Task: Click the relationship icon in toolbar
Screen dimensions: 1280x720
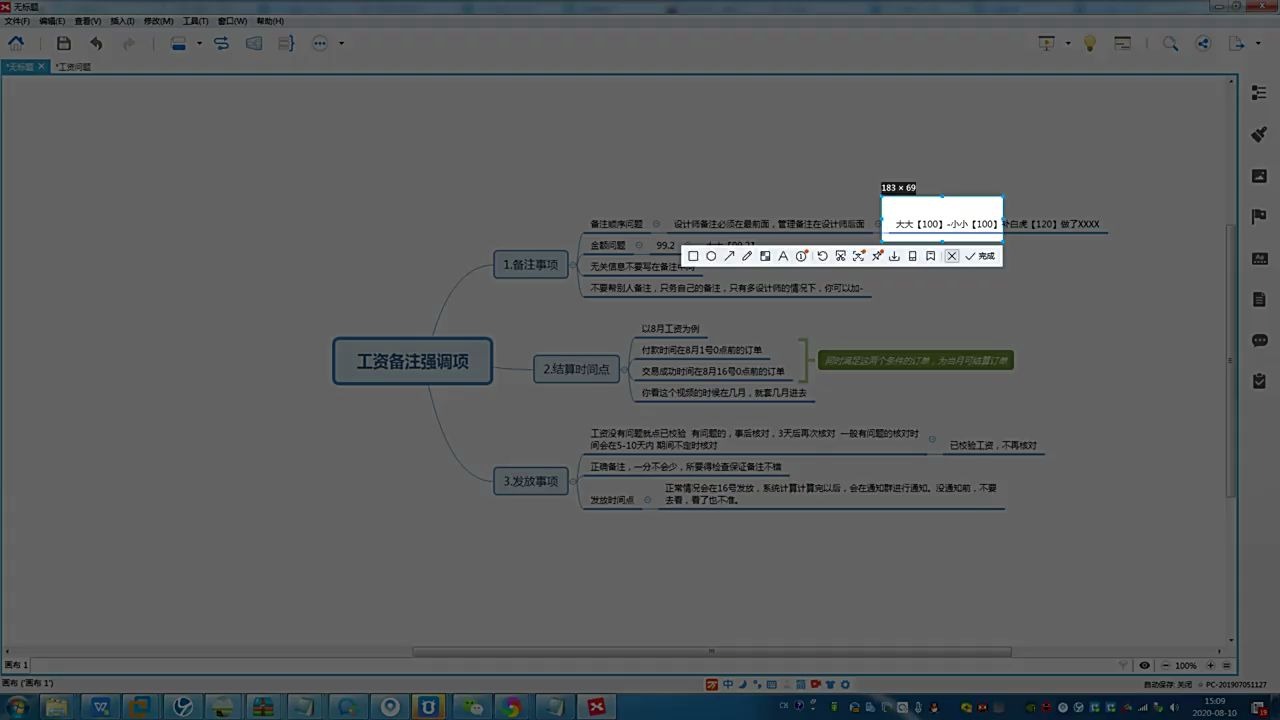Action: 221,43
